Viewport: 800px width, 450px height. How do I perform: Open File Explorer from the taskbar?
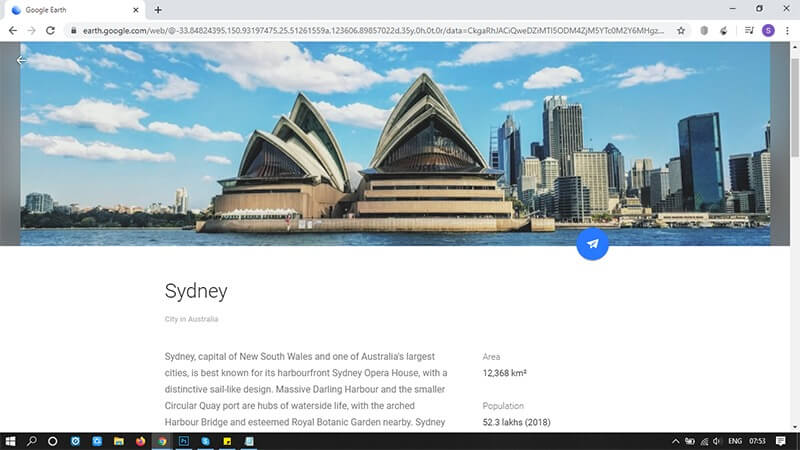119,441
